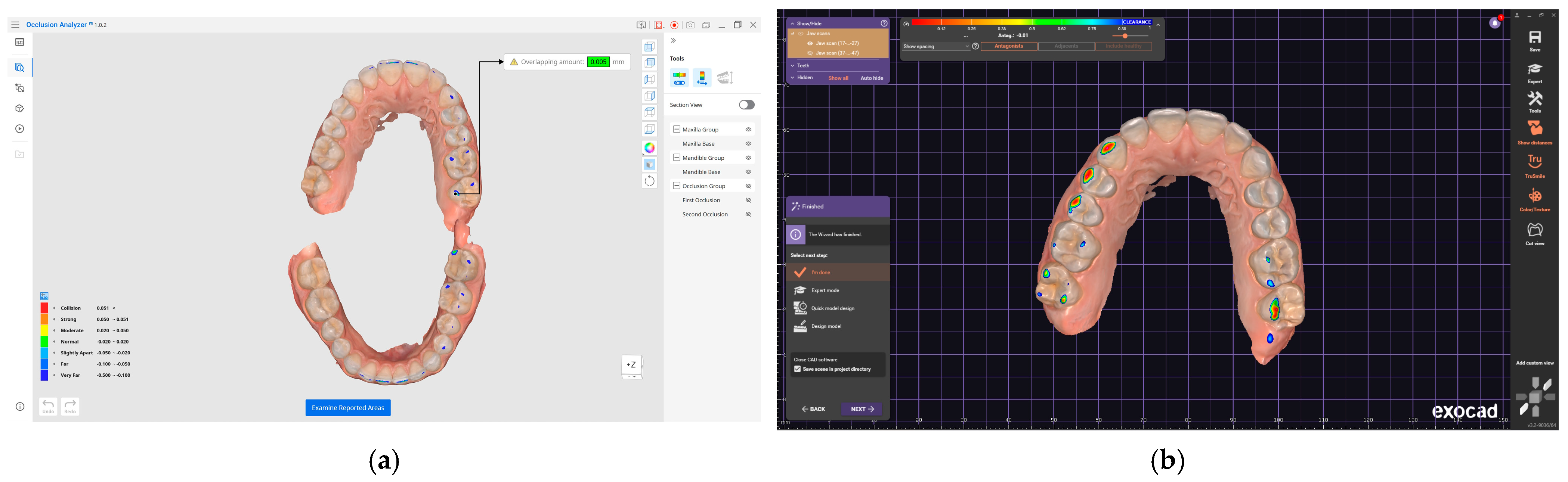The width and height of the screenshot is (1568, 482).
Task: Click the color wheel view icon
Action: [x=649, y=148]
